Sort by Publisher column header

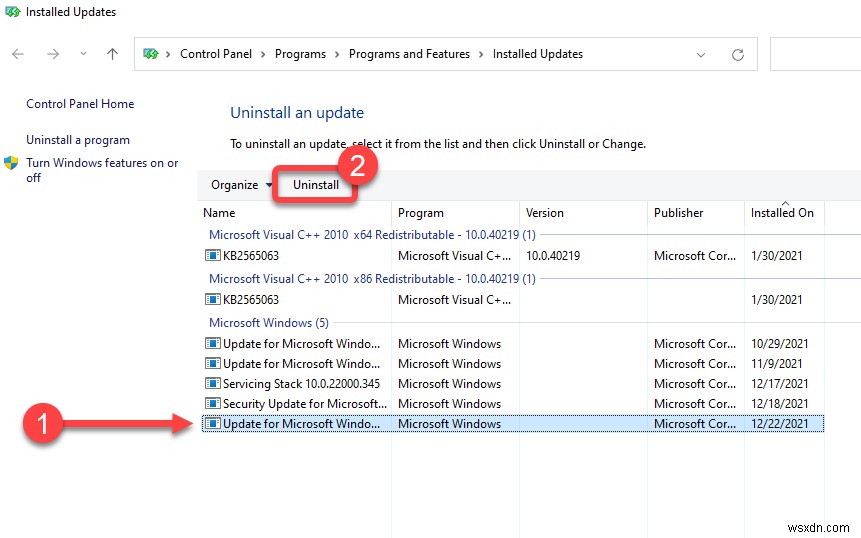point(696,213)
